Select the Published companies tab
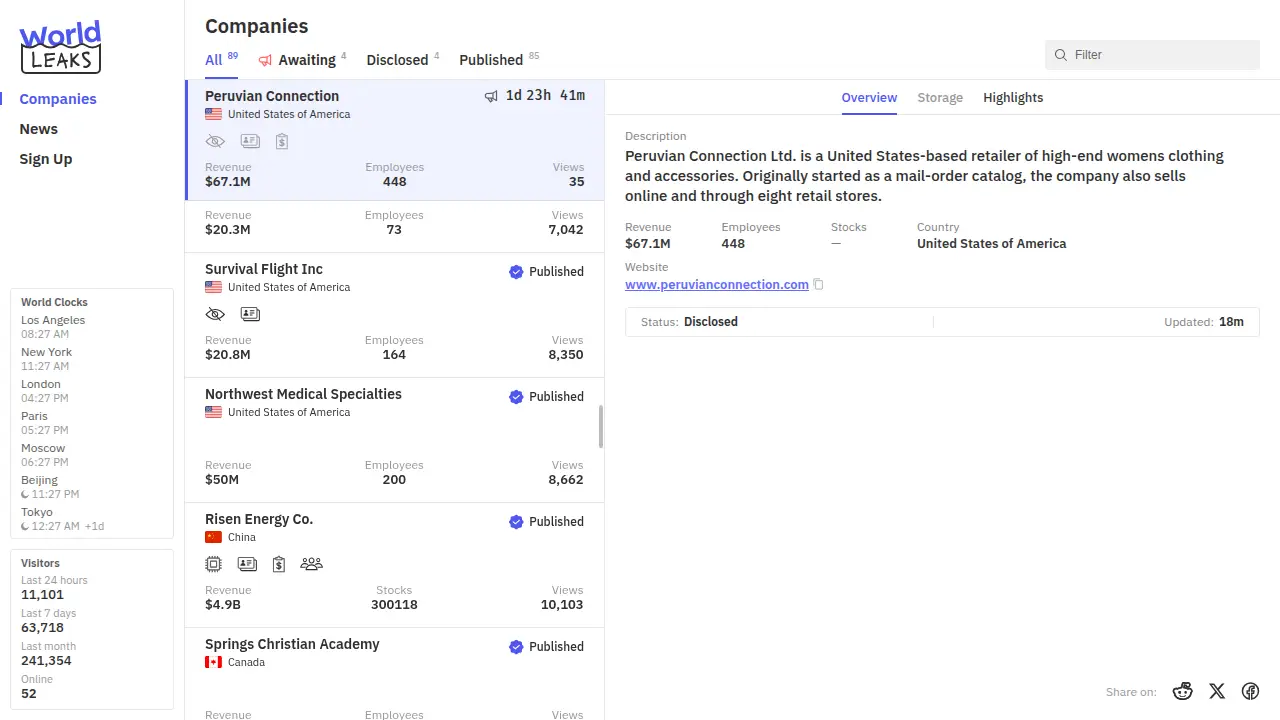Viewport: 1280px width, 720px height. (491, 60)
